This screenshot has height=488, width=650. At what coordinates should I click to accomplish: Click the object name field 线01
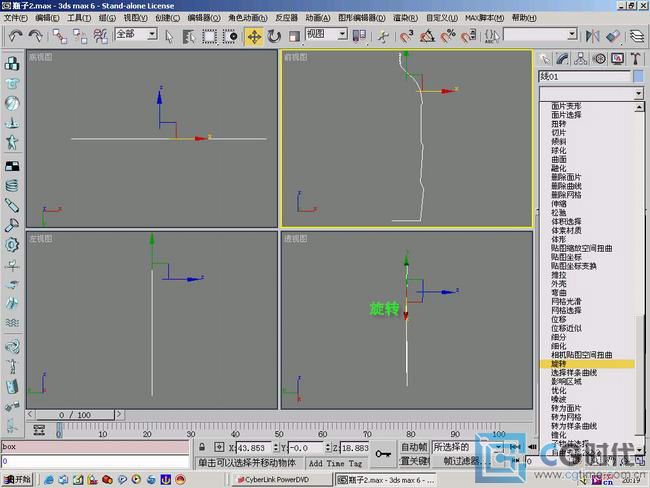pos(584,76)
